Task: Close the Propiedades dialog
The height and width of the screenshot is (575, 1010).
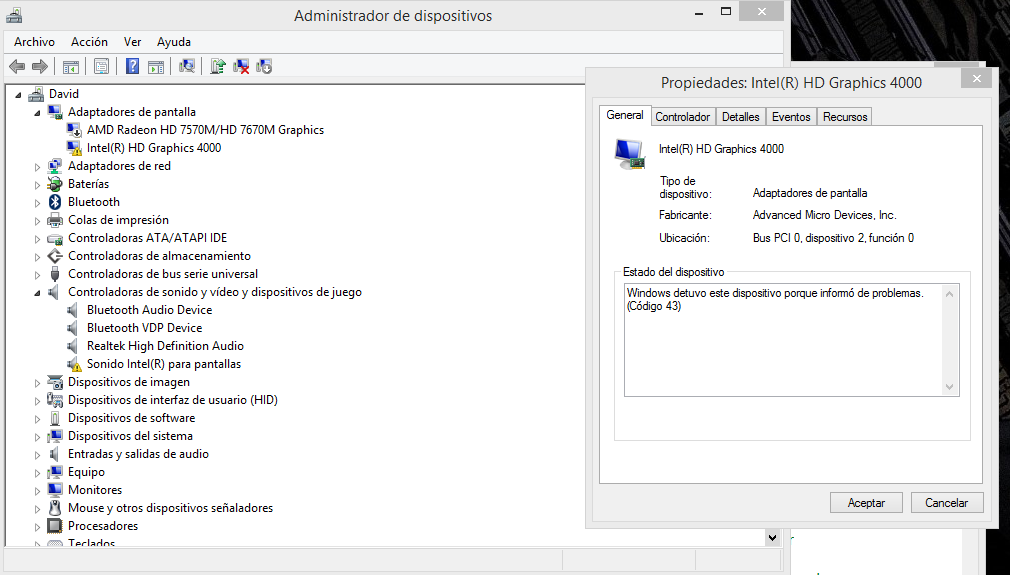Action: [x=977, y=79]
